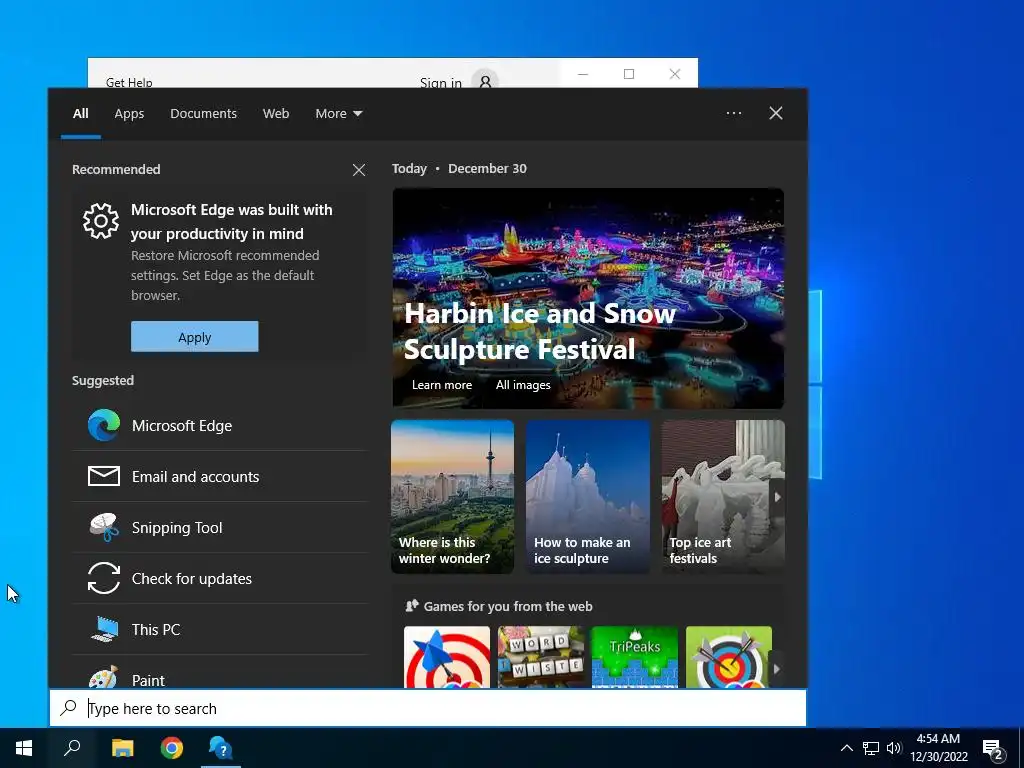
Task: Open the Windows Start menu
Action: (x=24, y=748)
